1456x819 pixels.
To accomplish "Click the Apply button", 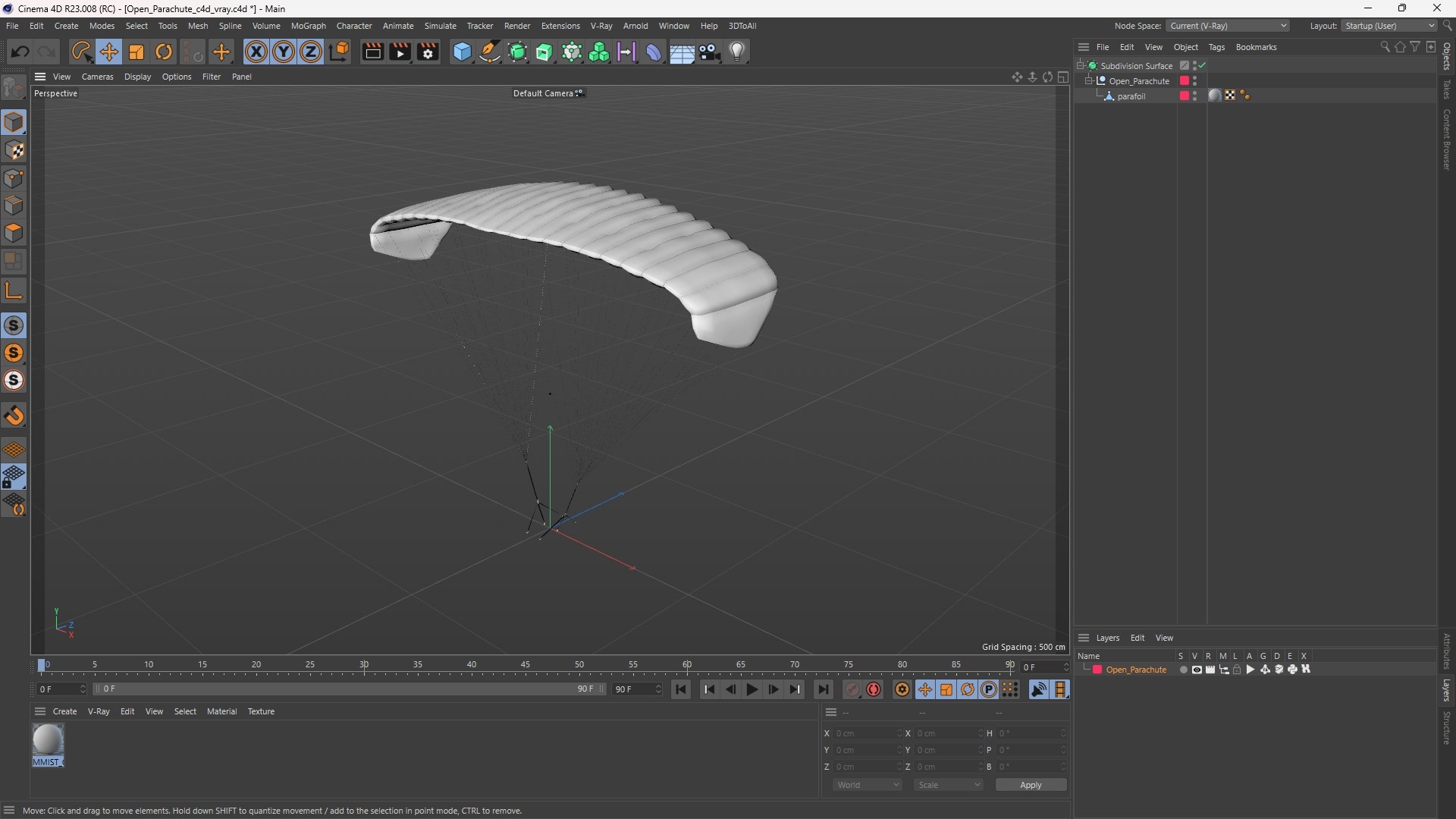I will pos(1031,785).
